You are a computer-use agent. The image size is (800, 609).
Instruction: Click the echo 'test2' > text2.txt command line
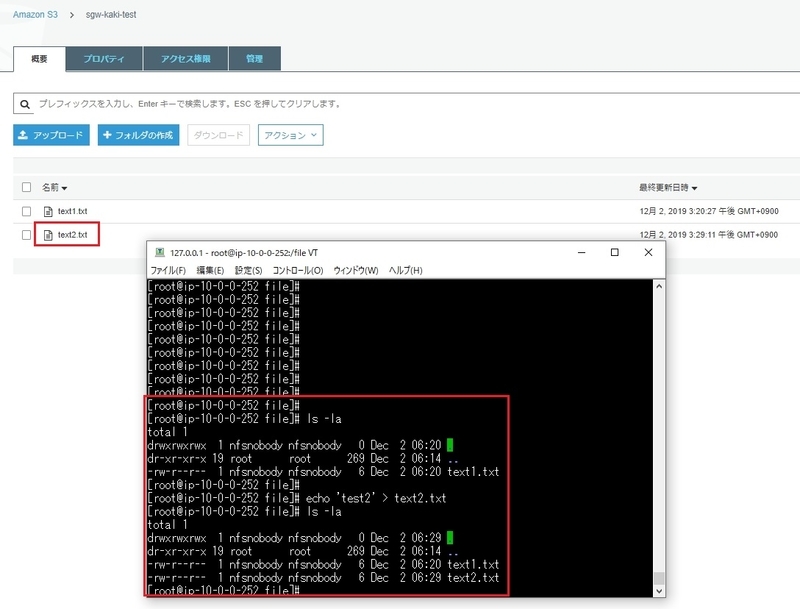297,498
